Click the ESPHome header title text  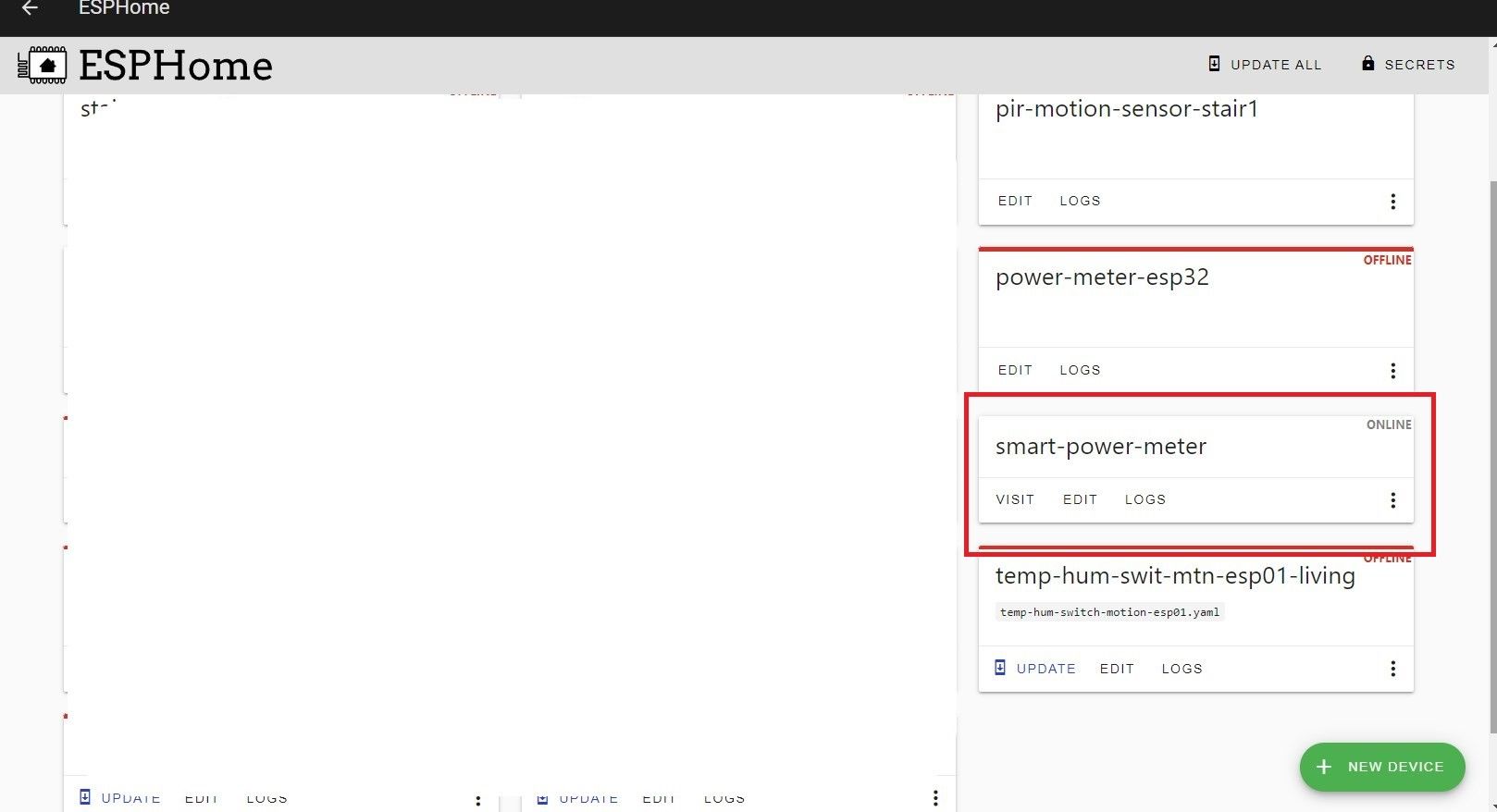click(176, 66)
